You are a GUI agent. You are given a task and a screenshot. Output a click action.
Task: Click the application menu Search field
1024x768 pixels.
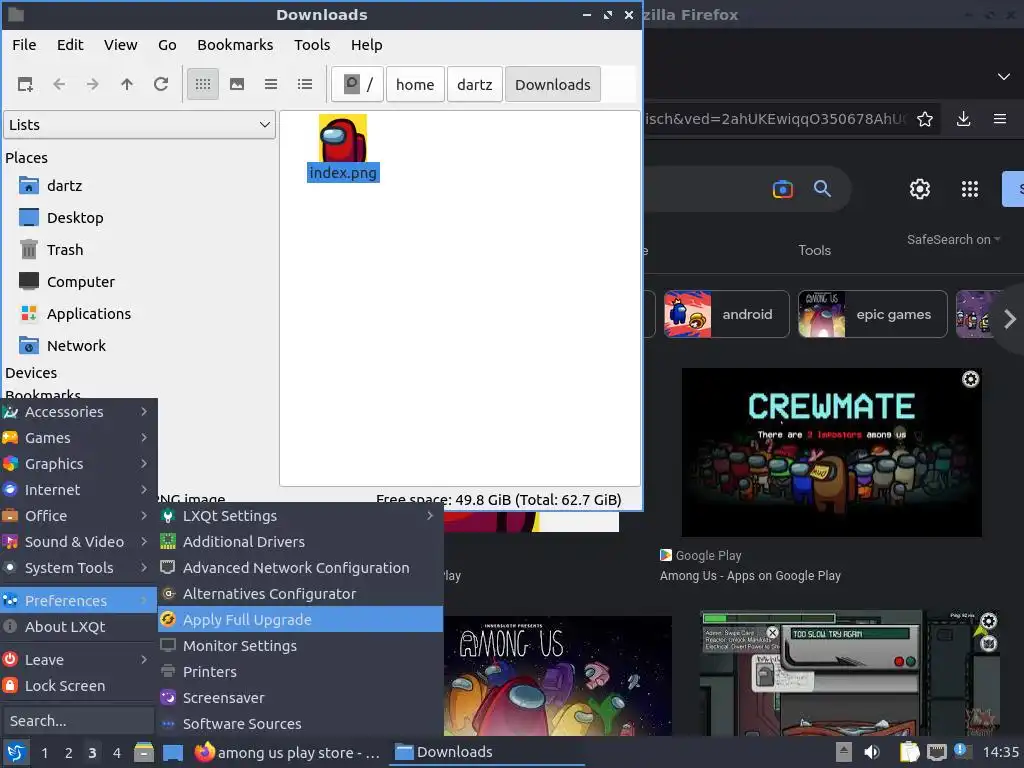pos(78,721)
